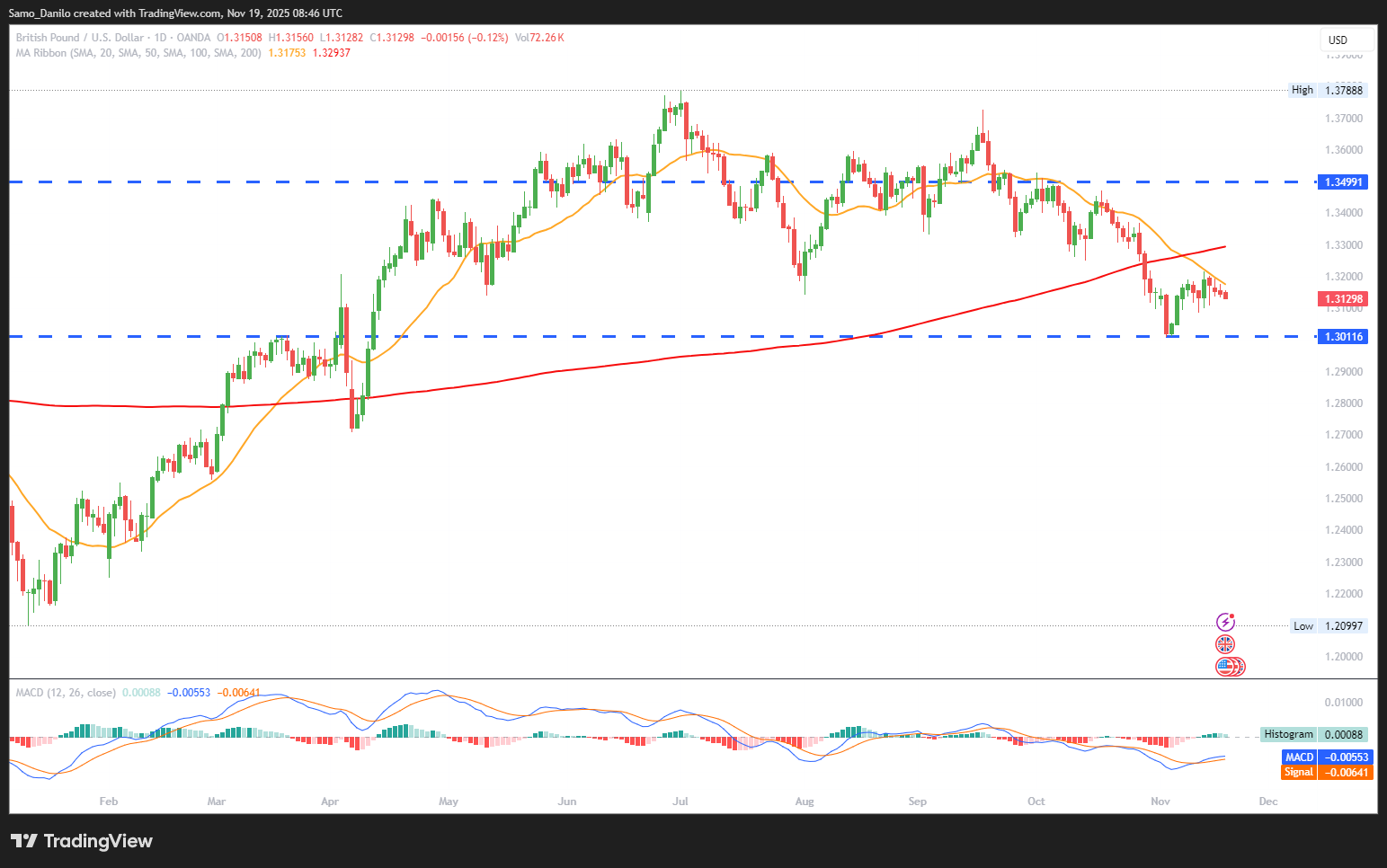1387x868 pixels.
Task: Click the 1.34991 resistance level price label
Action: coord(1343,182)
